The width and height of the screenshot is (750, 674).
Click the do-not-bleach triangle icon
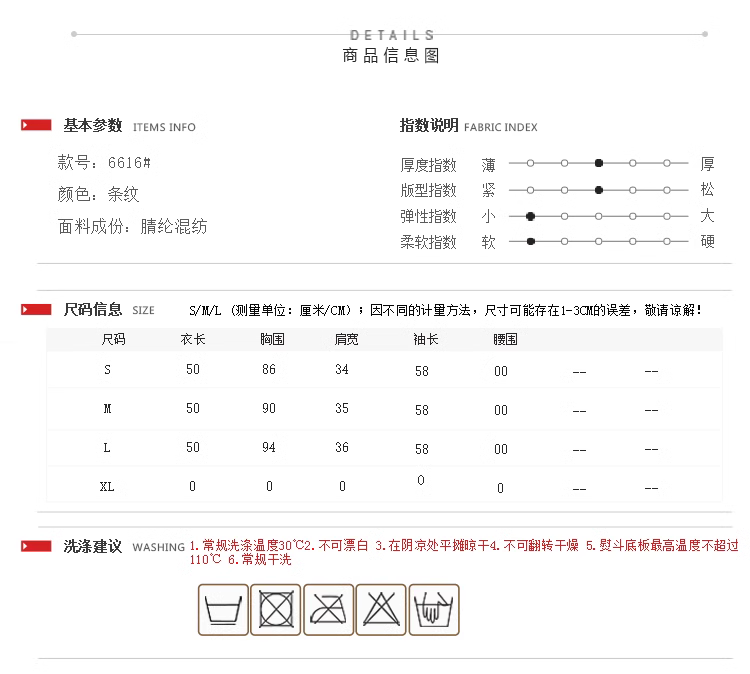tap(381, 609)
